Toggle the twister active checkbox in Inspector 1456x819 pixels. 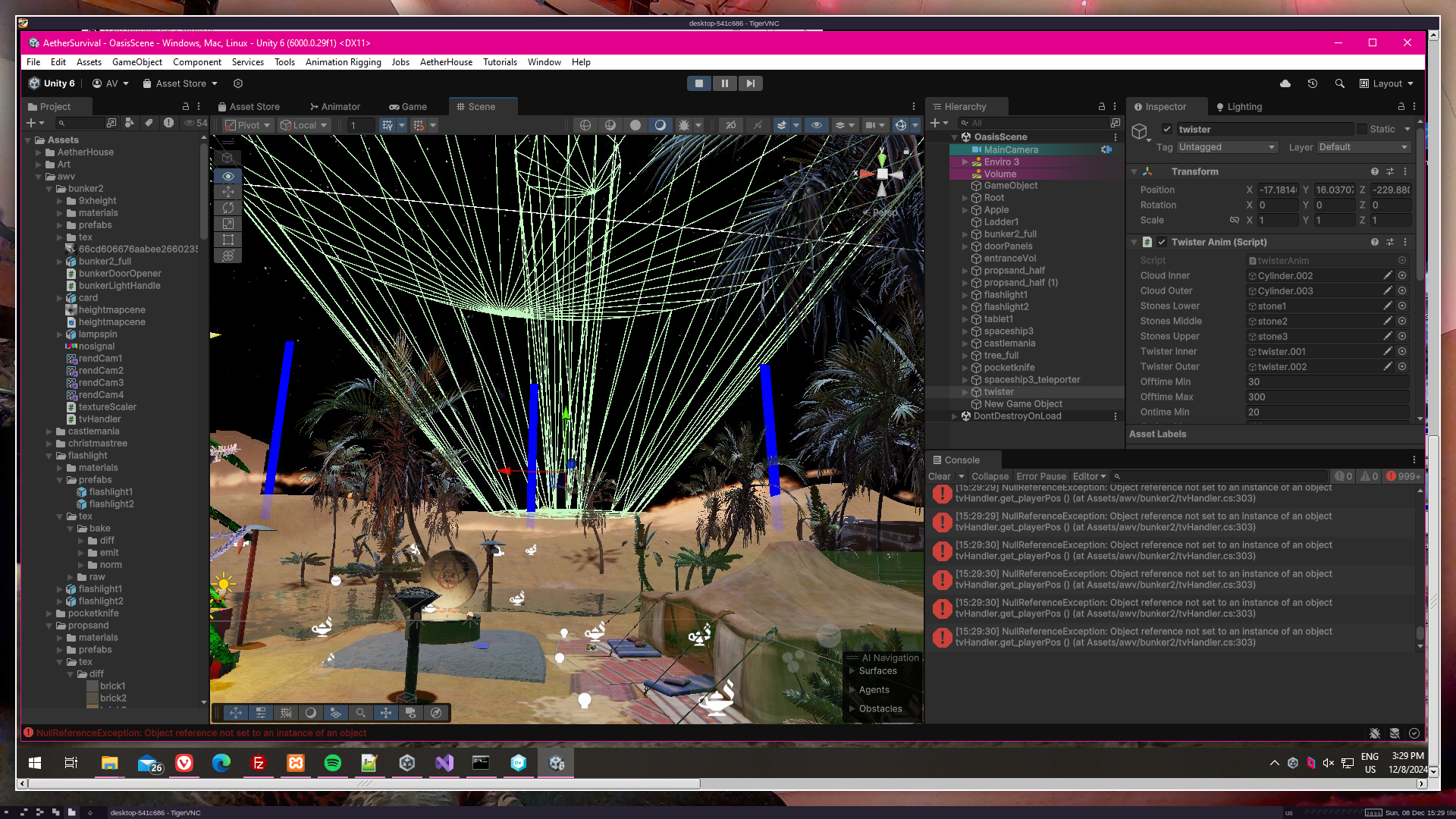coord(1167,129)
